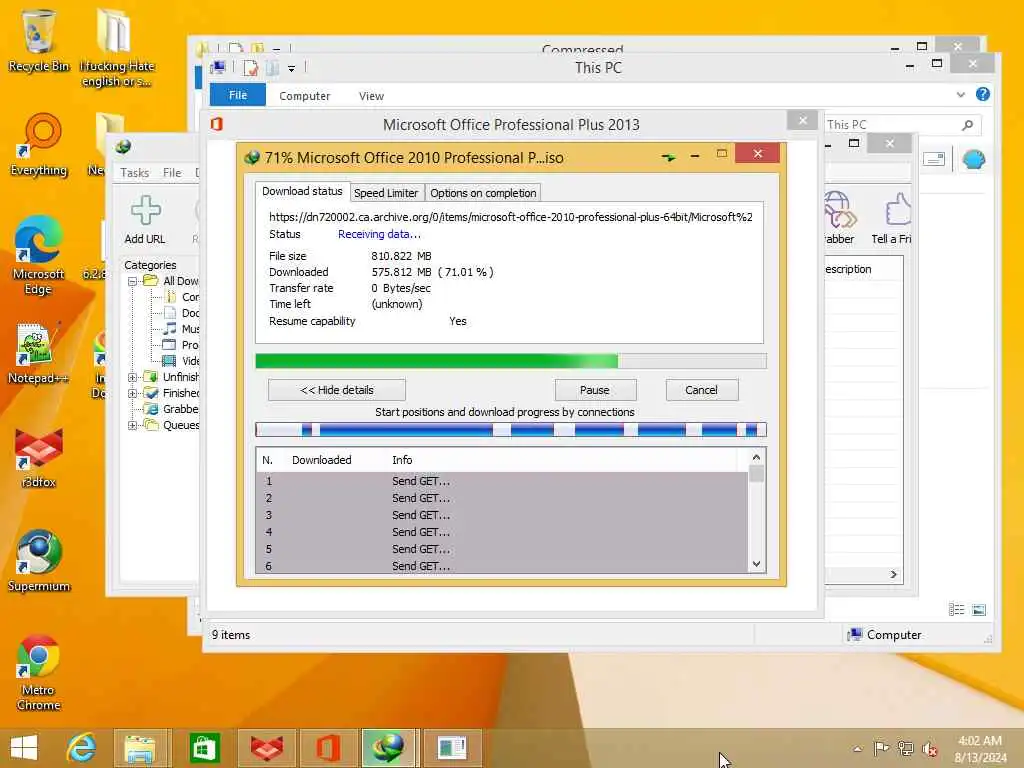
Task: Open the File ribbon tab in This PC
Action: pos(238,95)
